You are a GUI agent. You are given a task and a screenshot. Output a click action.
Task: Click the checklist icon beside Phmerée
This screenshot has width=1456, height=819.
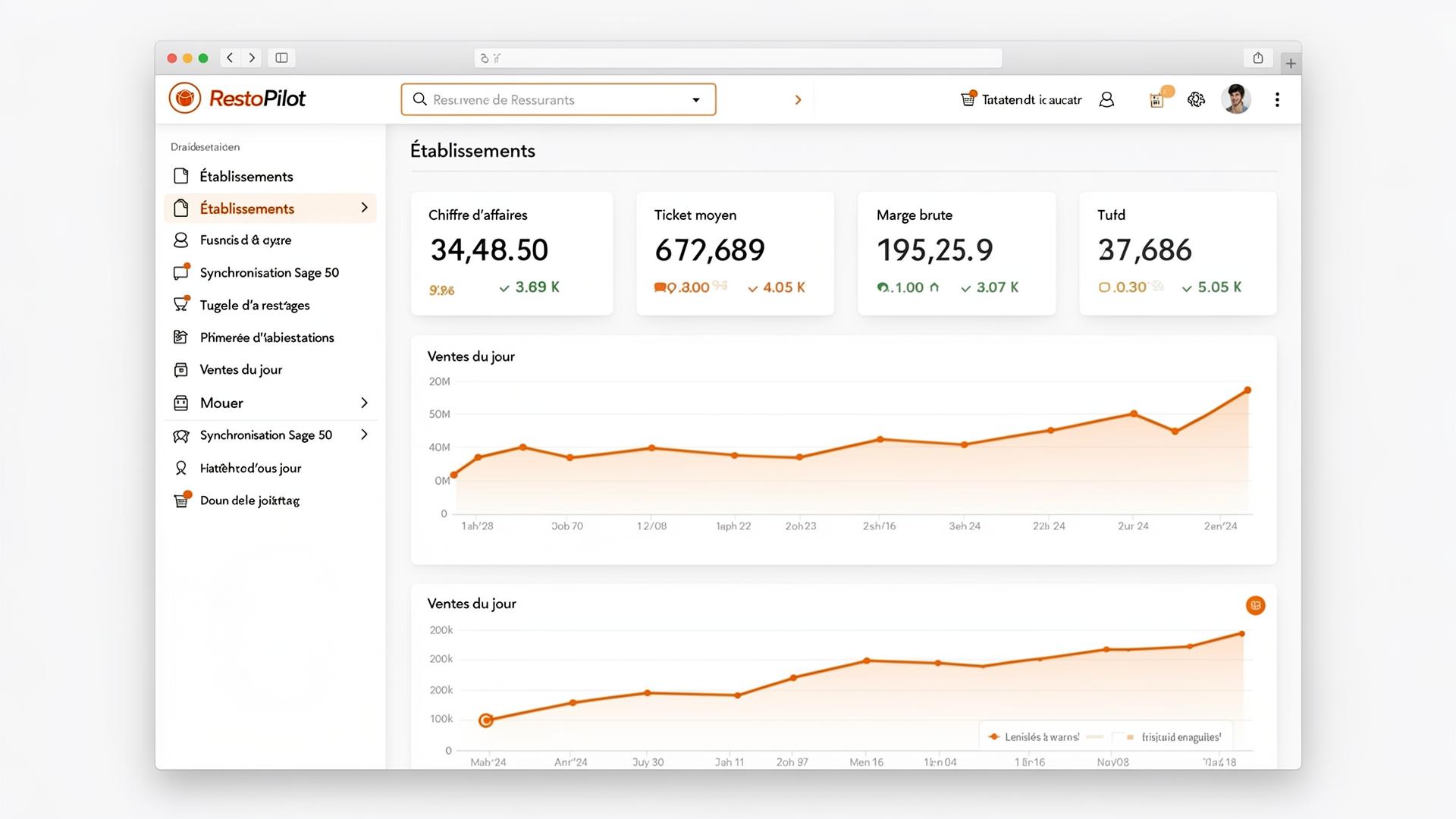tap(180, 337)
